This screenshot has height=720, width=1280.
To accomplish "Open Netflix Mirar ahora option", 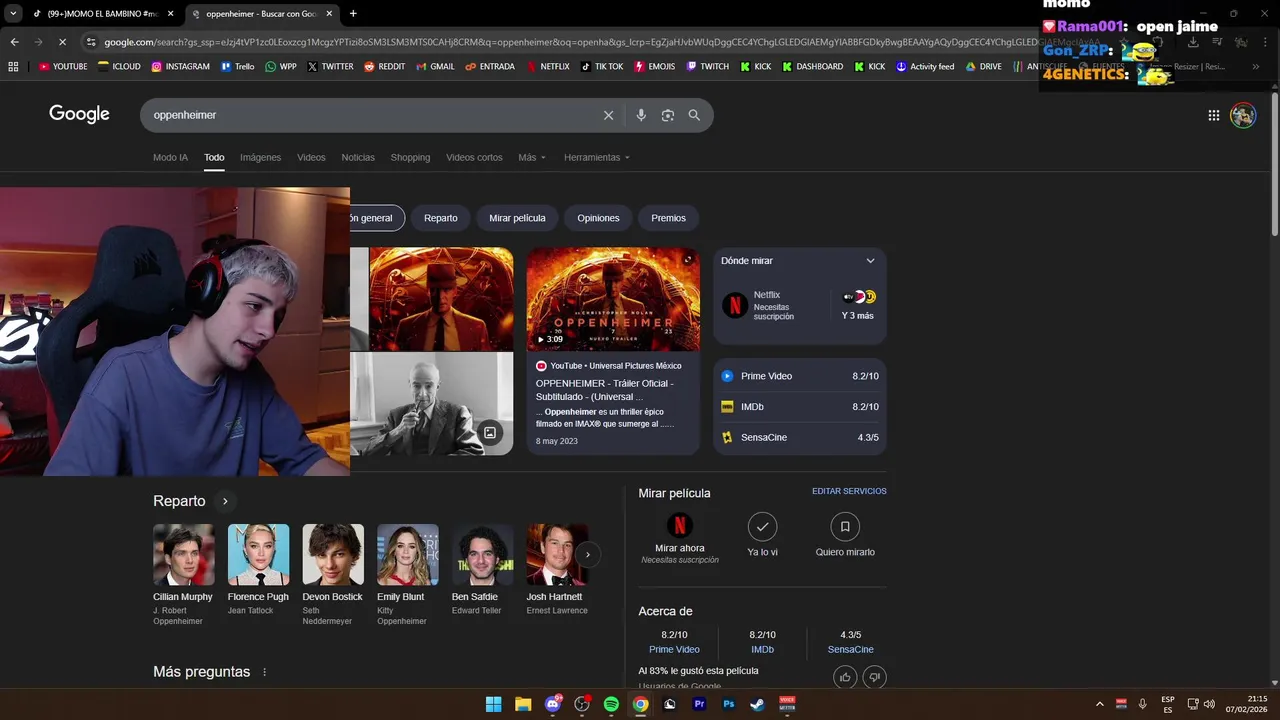I will click(x=680, y=537).
